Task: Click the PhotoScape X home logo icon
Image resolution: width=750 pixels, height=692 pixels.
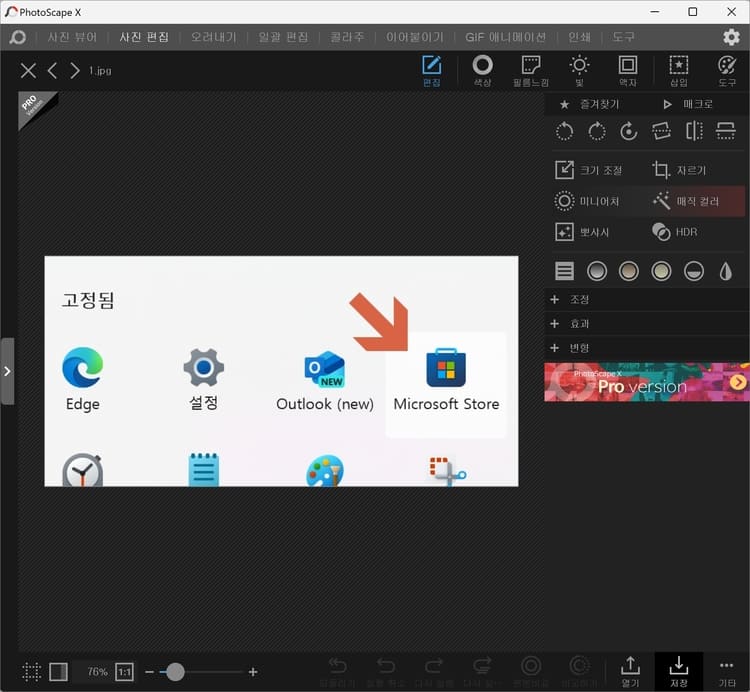Action: tap(18, 37)
